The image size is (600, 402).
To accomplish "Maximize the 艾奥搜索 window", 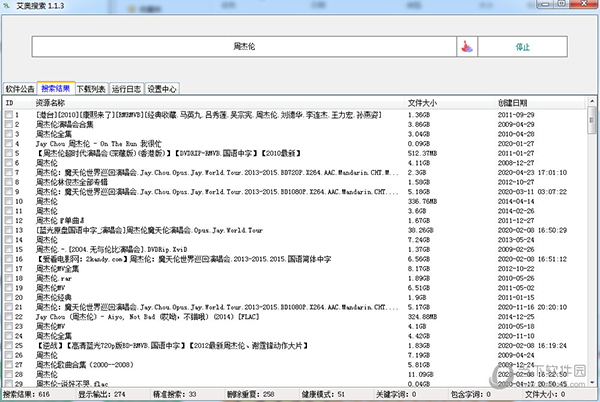I will coord(561,4).
